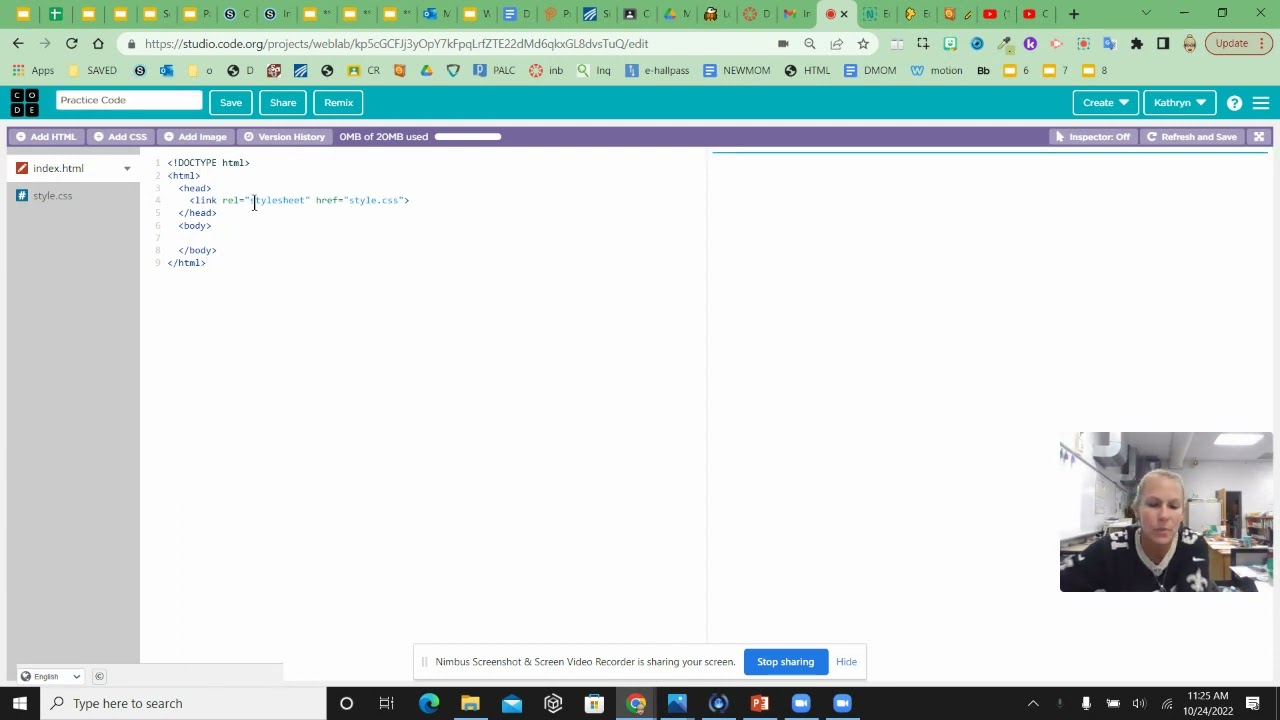Open the Extensions puzzle icon
Image resolution: width=1280 pixels, height=720 pixels.
1137,44
